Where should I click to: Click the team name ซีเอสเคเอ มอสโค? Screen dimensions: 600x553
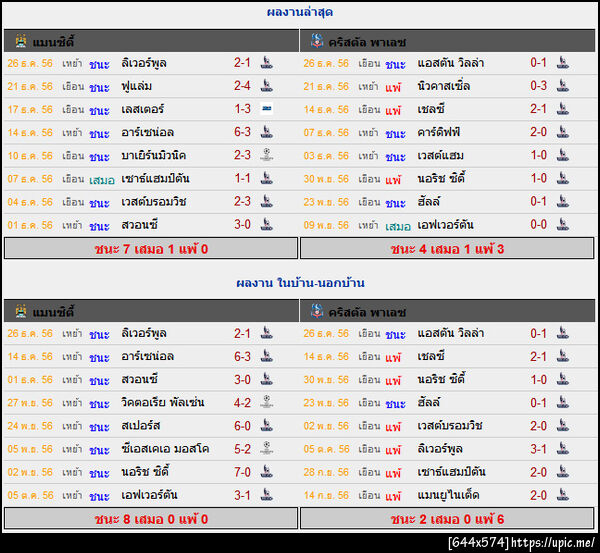click(x=165, y=449)
